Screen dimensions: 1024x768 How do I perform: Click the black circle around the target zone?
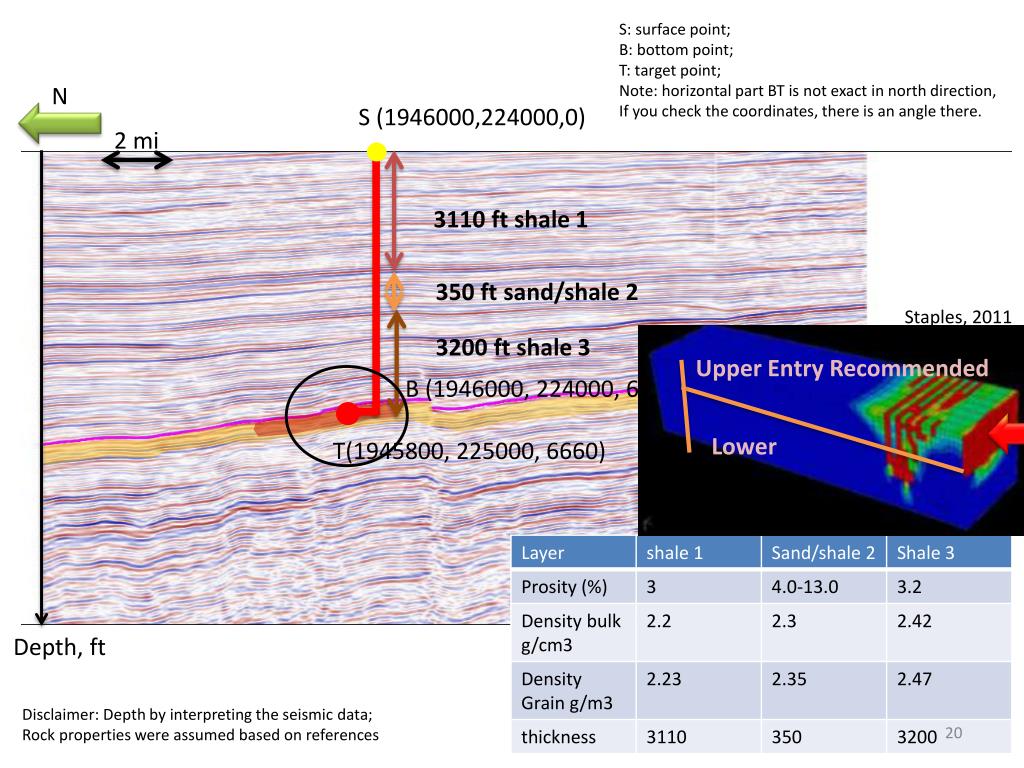pos(347,415)
